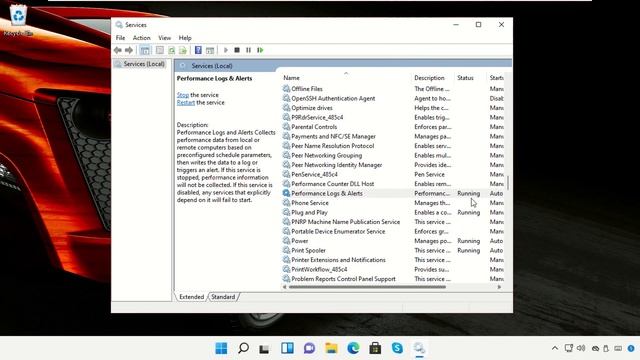Expand the system tray hidden icons chevron
This screenshot has height=360, width=640.
pyautogui.click(x=555, y=348)
